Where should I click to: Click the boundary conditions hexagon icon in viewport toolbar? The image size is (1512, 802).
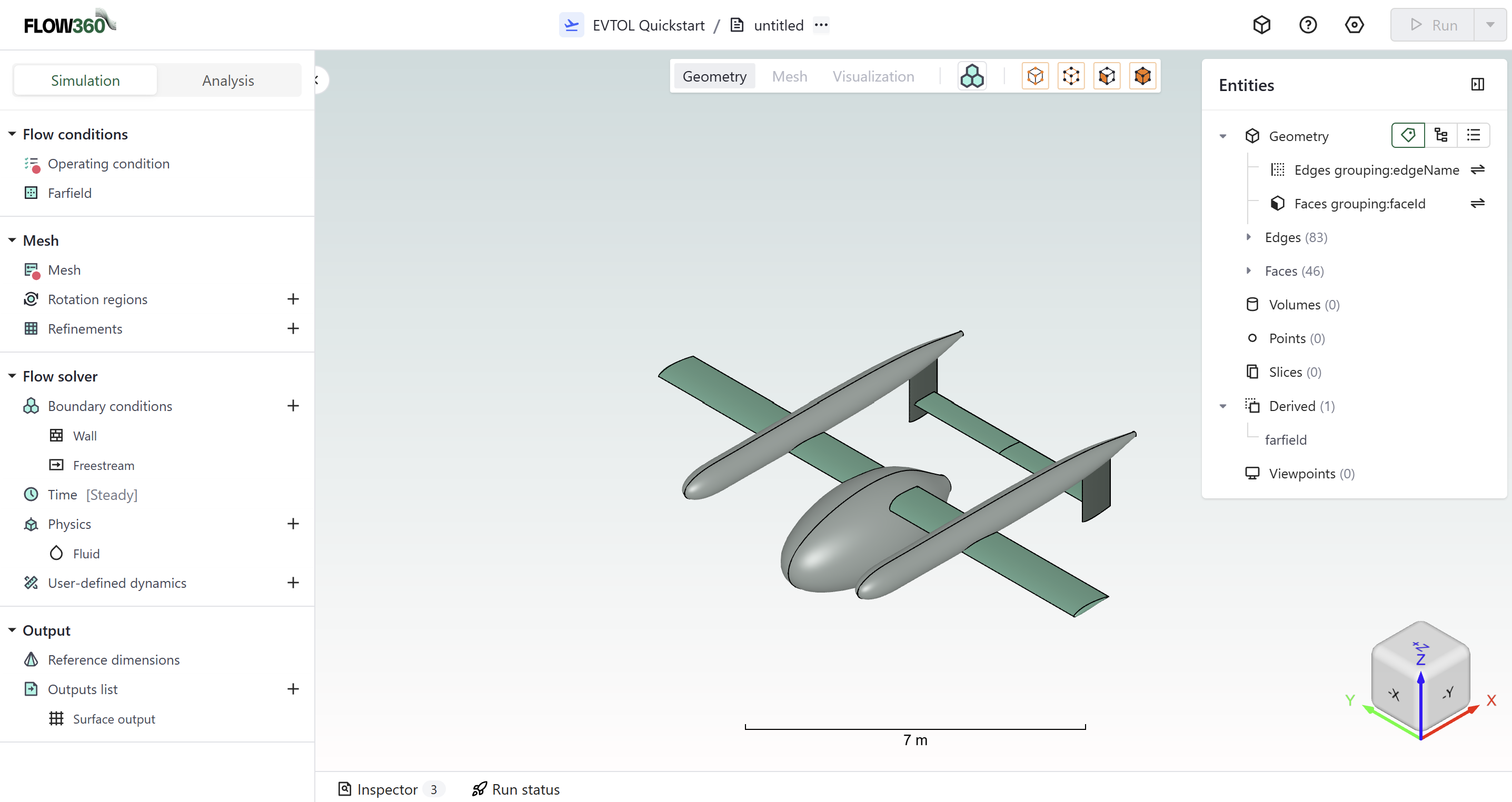[972, 76]
